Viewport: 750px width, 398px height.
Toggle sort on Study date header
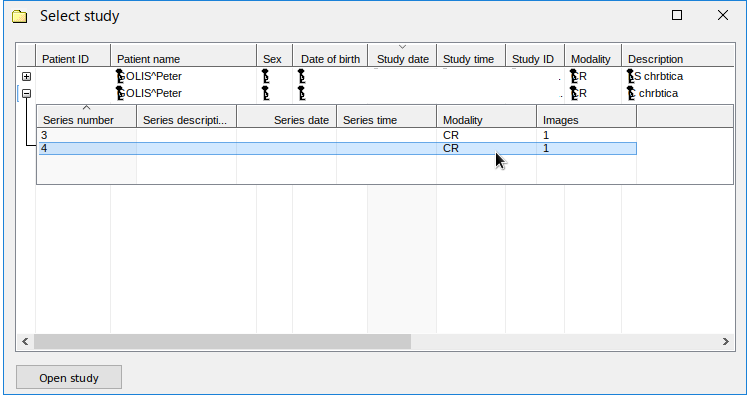click(x=402, y=55)
